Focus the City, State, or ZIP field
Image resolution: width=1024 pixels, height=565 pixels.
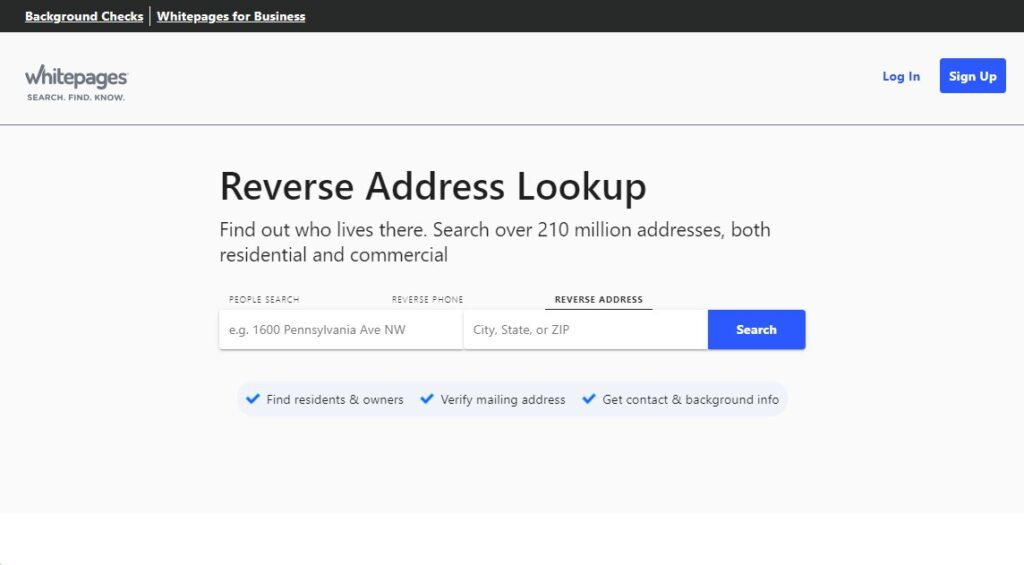point(586,330)
